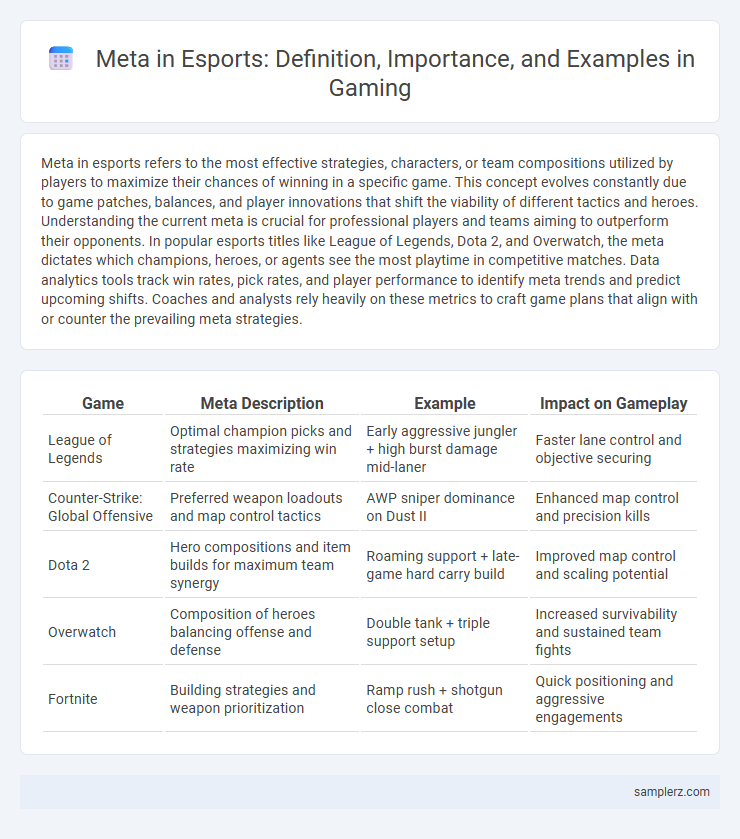Image resolution: width=740 pixels, height=839 pixels.
Task: Click 'Preferred weapon loadouts' description cell
Action: tap(262, 507)
